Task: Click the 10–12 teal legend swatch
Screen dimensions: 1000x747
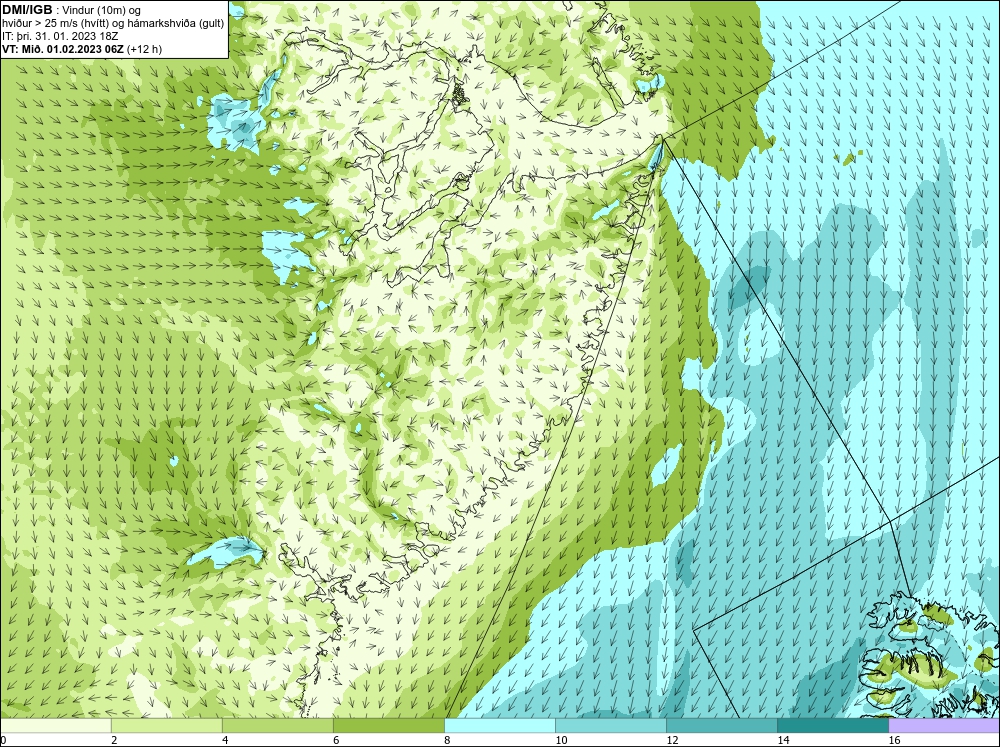Action: click(x=611, y=726)
